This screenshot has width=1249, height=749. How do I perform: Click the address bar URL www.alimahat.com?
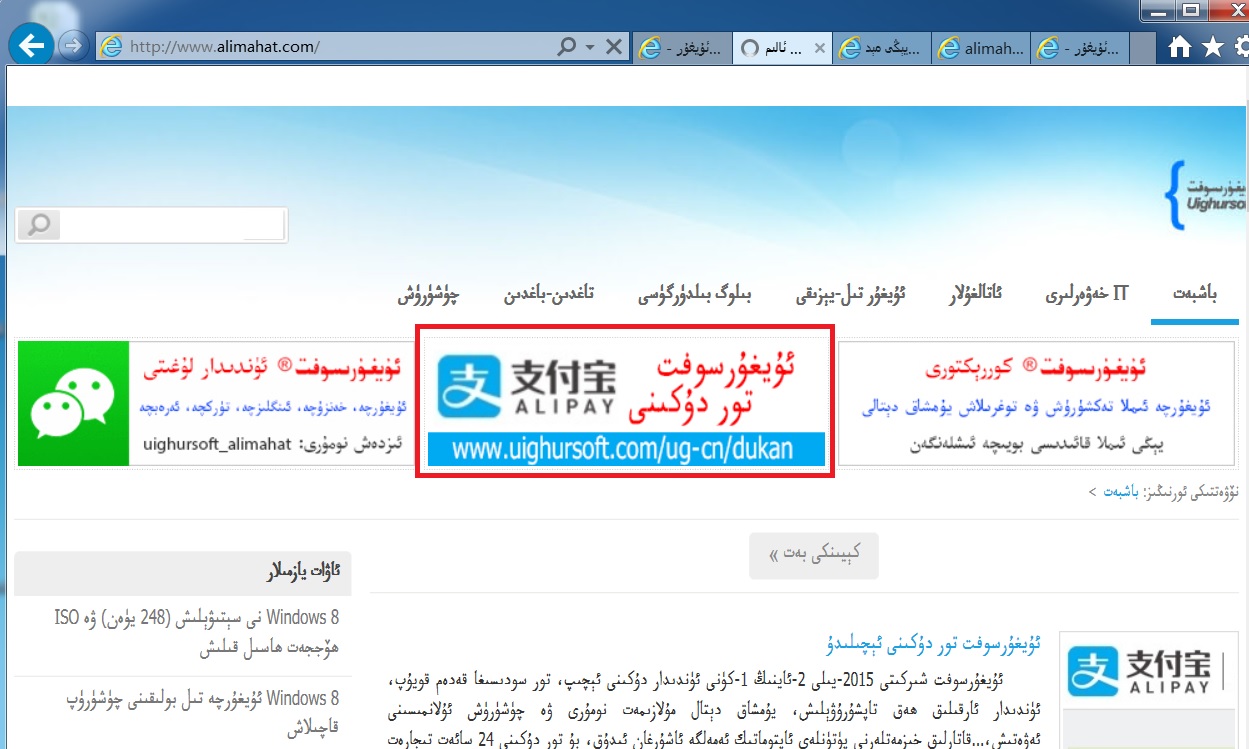224,46
